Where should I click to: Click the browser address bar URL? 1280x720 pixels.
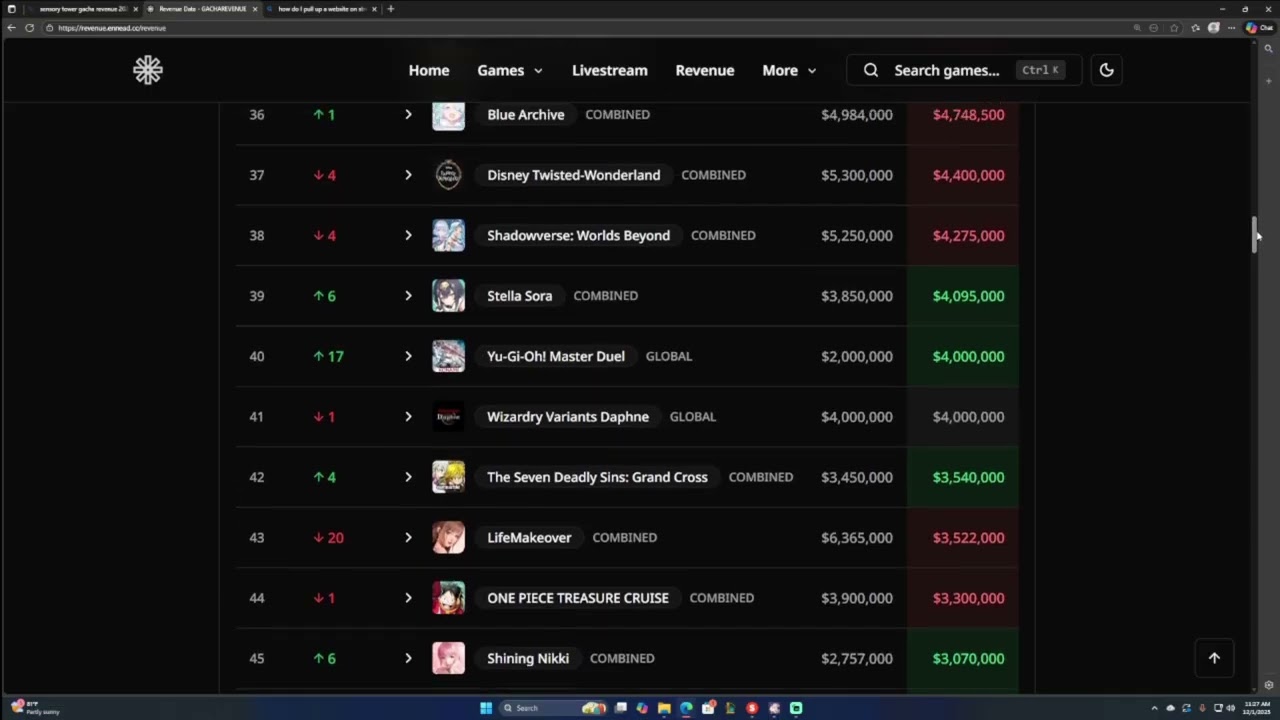(x=112, y=28)
